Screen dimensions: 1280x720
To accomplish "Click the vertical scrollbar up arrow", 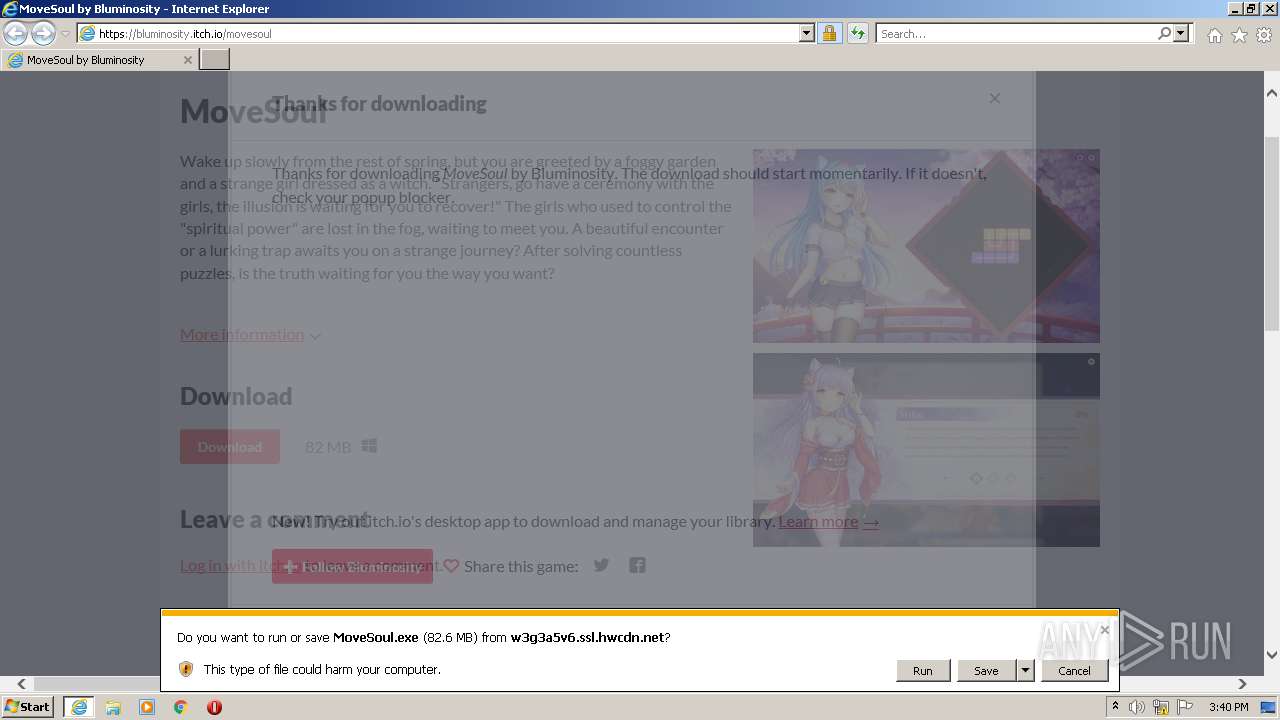I will coord(1271,93).
